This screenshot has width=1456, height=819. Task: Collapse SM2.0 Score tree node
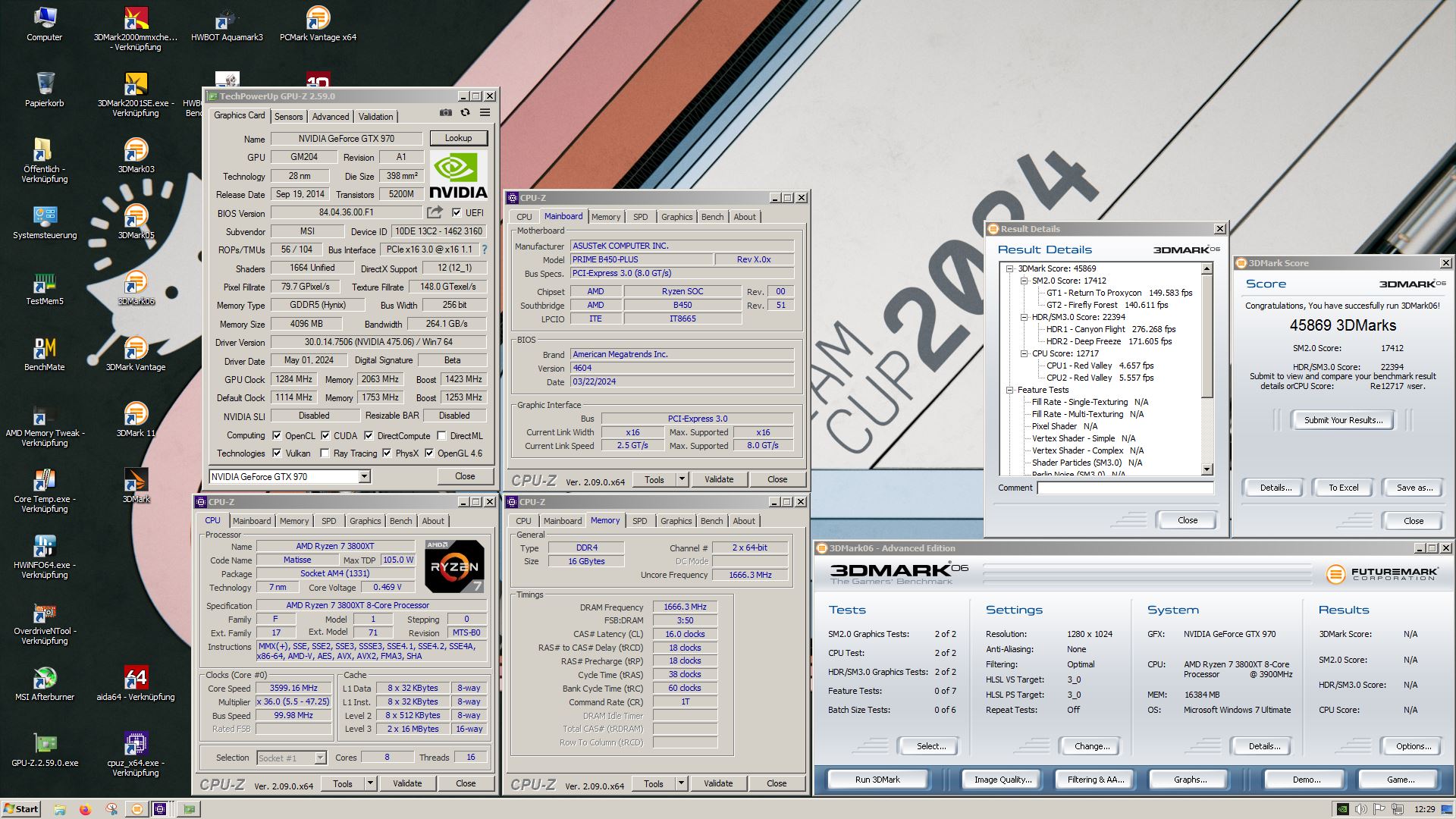click(x=1024, y=281)
